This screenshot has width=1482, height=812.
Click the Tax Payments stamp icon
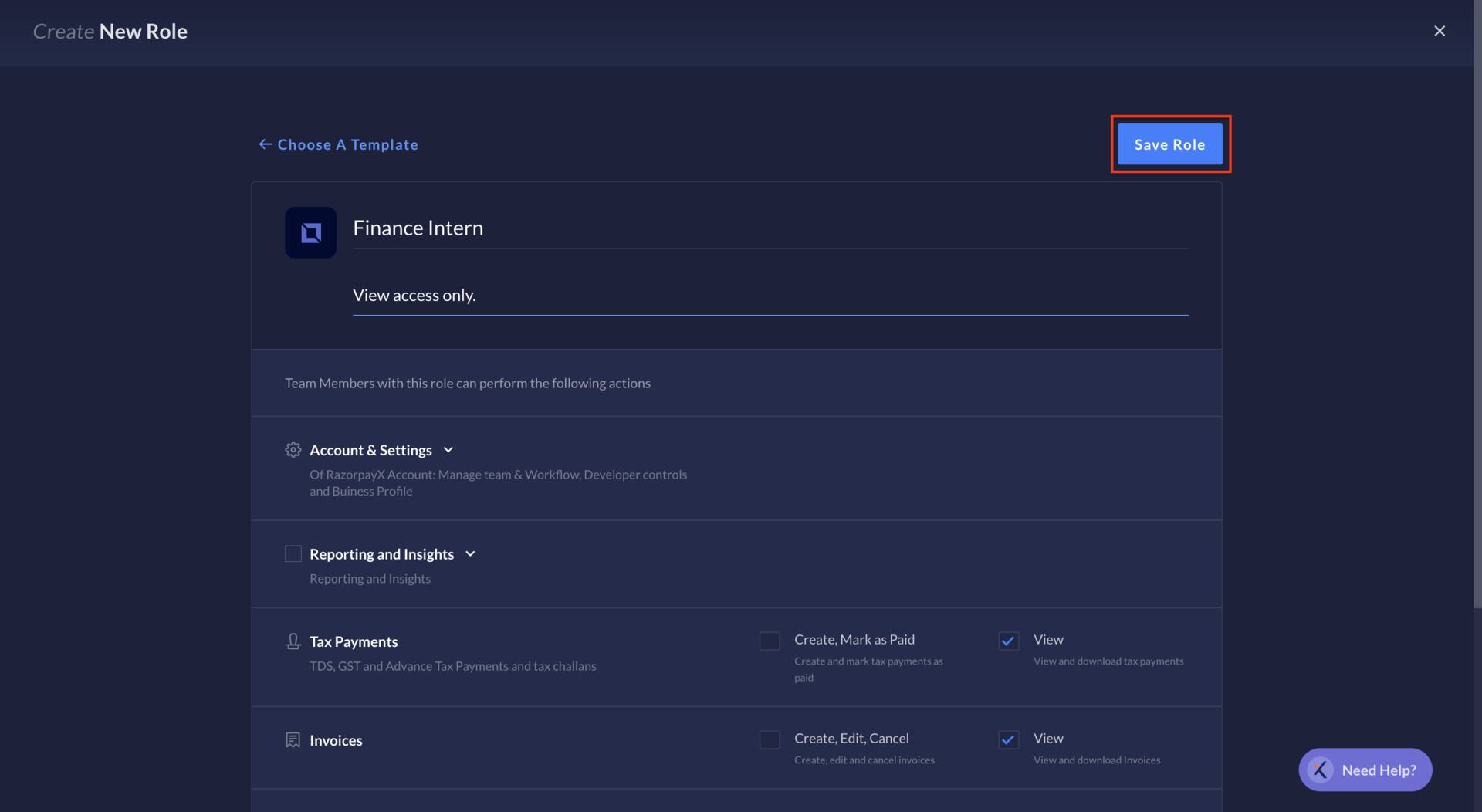point(293,641)
